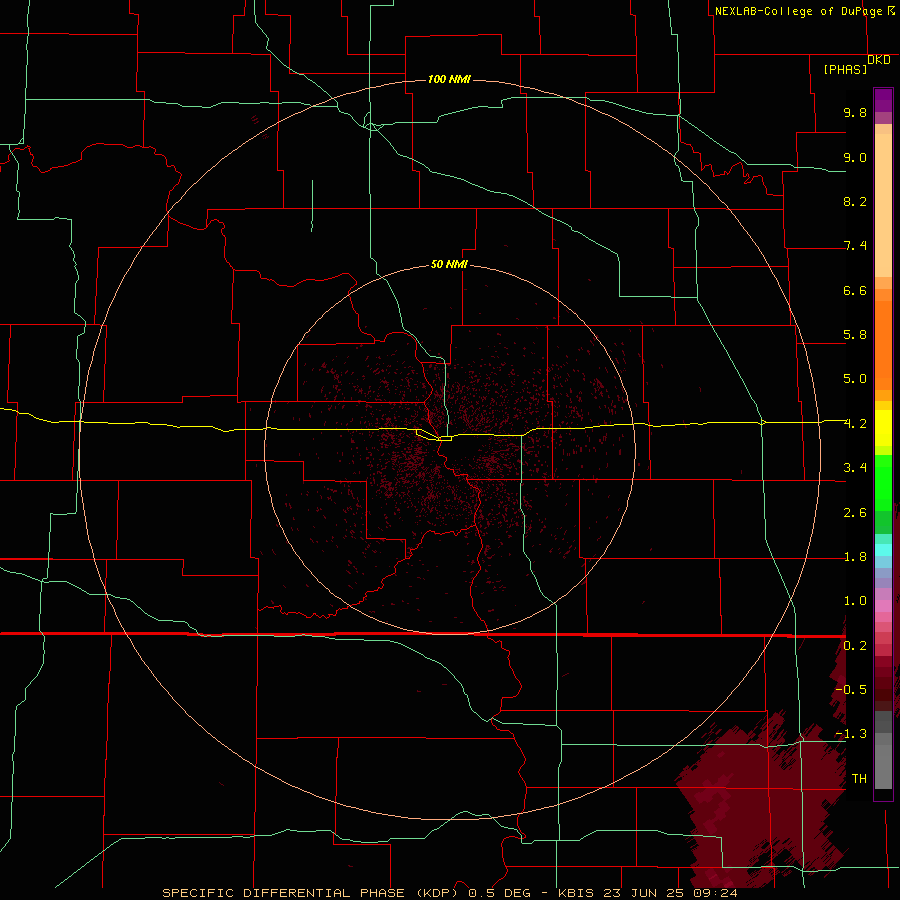Viewport: 900px width, 900px height.
Task: Click the NEXLAB-College of DuPage credit text
Action: 798,11
